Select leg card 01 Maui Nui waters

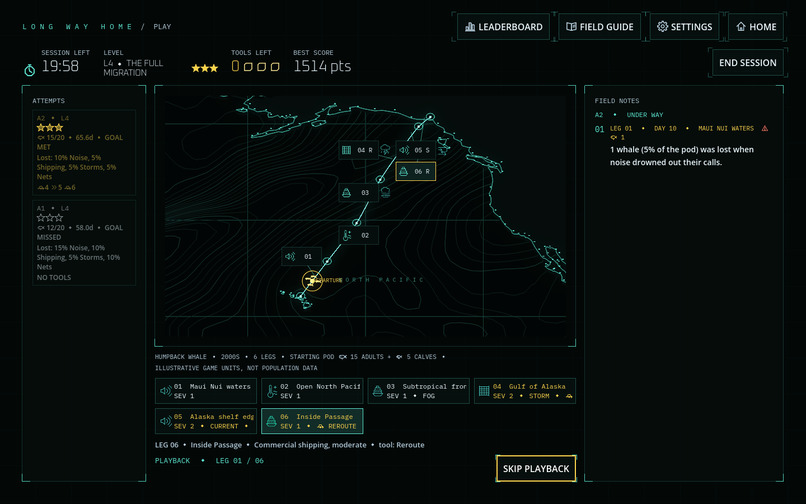click(x=206, y=391)
